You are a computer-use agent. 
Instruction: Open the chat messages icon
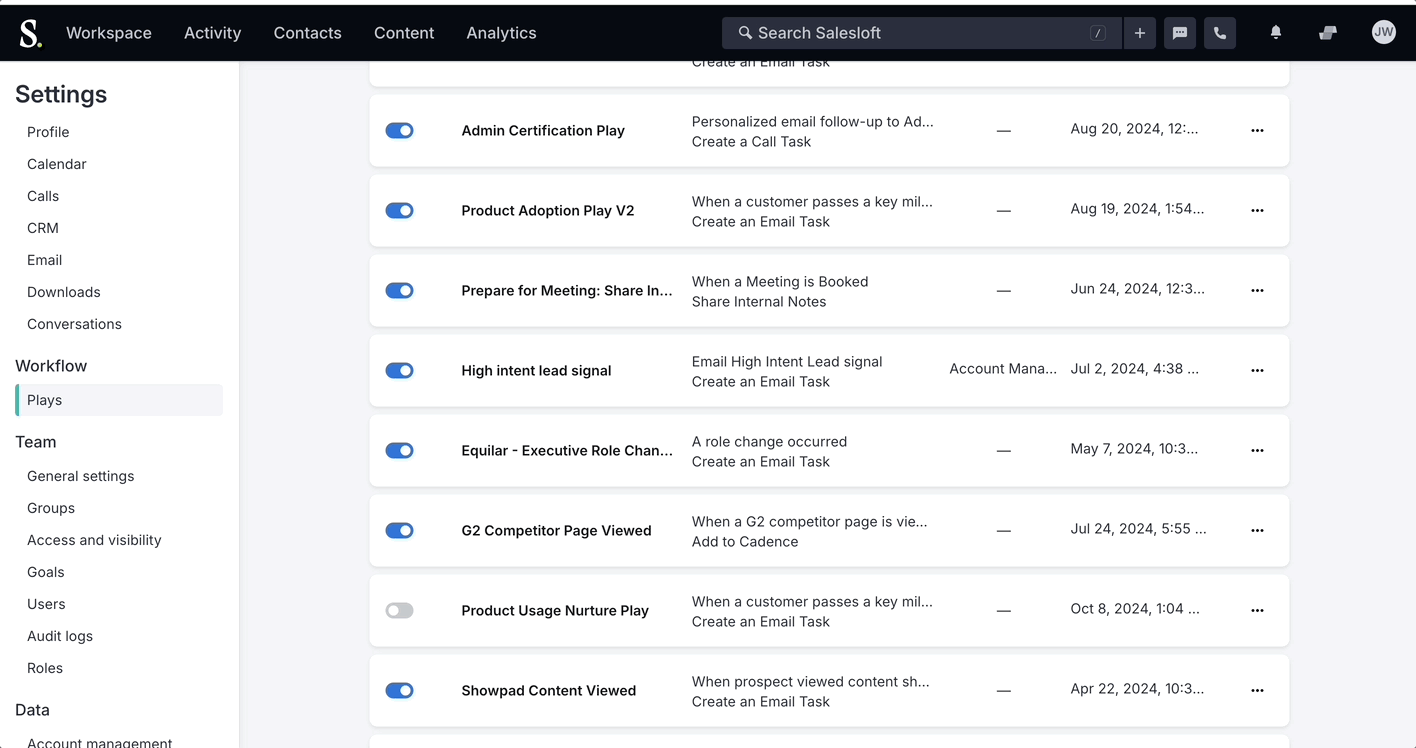(1180, 33)
